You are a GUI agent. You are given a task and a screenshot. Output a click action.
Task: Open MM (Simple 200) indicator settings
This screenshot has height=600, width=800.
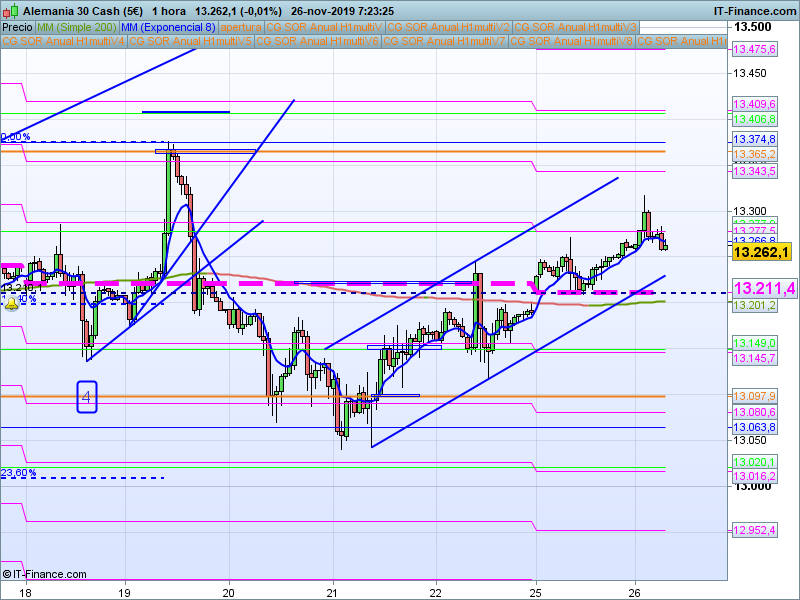[x=77, y=27]
